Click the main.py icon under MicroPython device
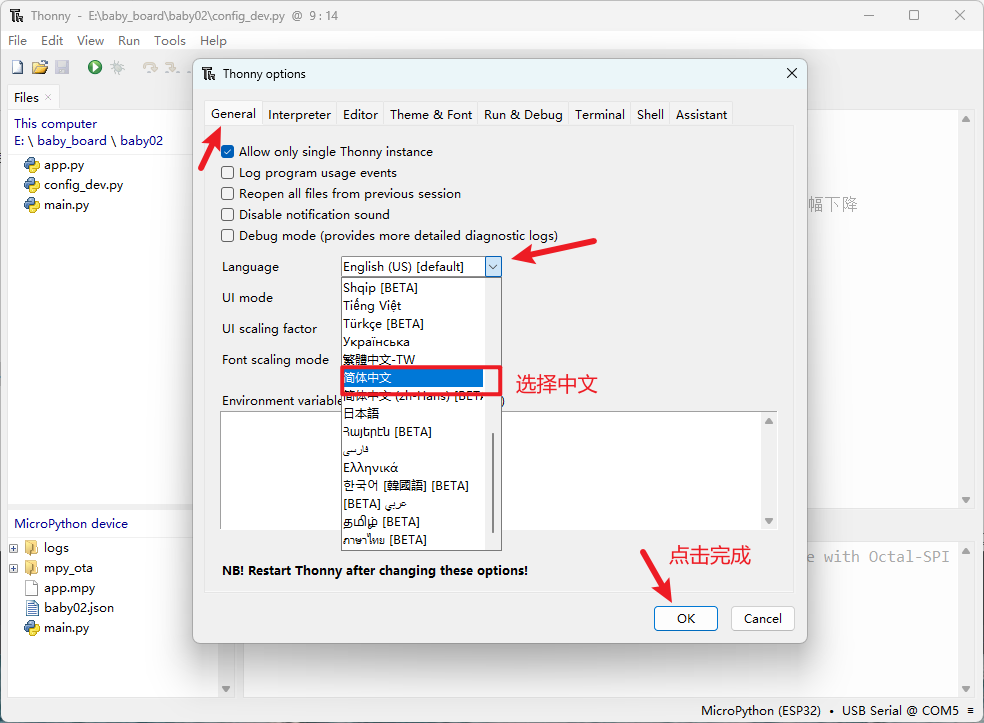984x723 pixels. (x=31, y=628)
